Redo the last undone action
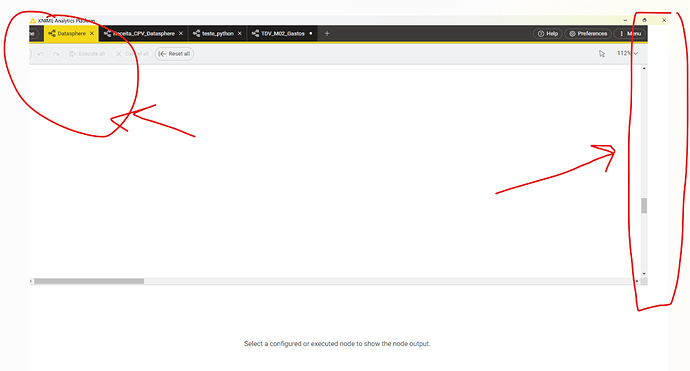The height and width of the screenshot is (371, 690). pos(56,54)
